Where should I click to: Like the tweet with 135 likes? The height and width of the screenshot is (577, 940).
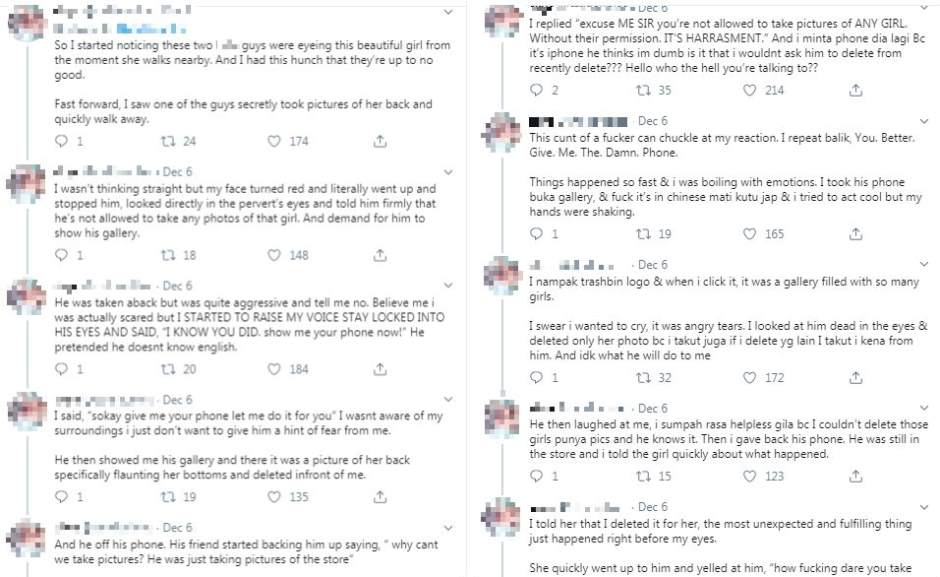[275, 497]
